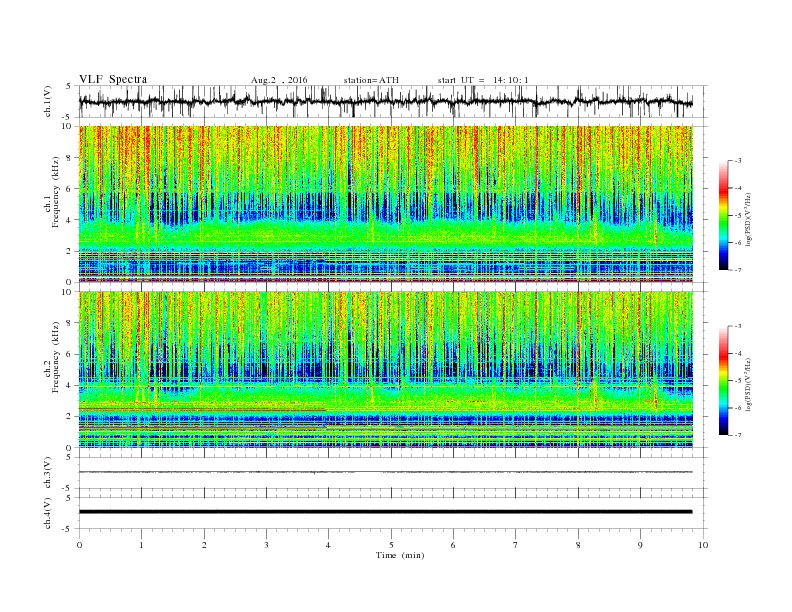
Task: Click the "7" tick on the time axis
Action: [516, 545]
